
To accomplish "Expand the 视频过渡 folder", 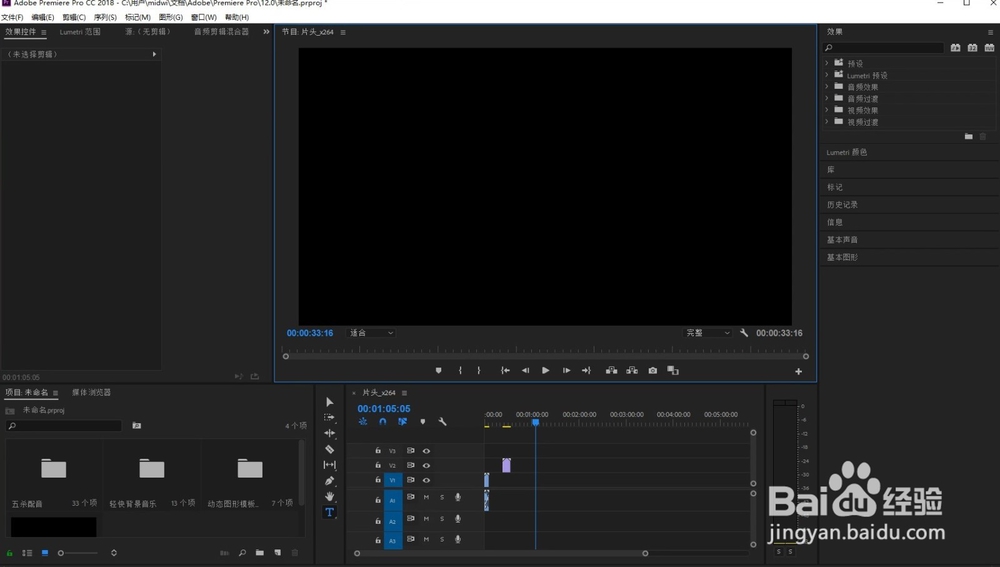I will (x=827, y=121).
